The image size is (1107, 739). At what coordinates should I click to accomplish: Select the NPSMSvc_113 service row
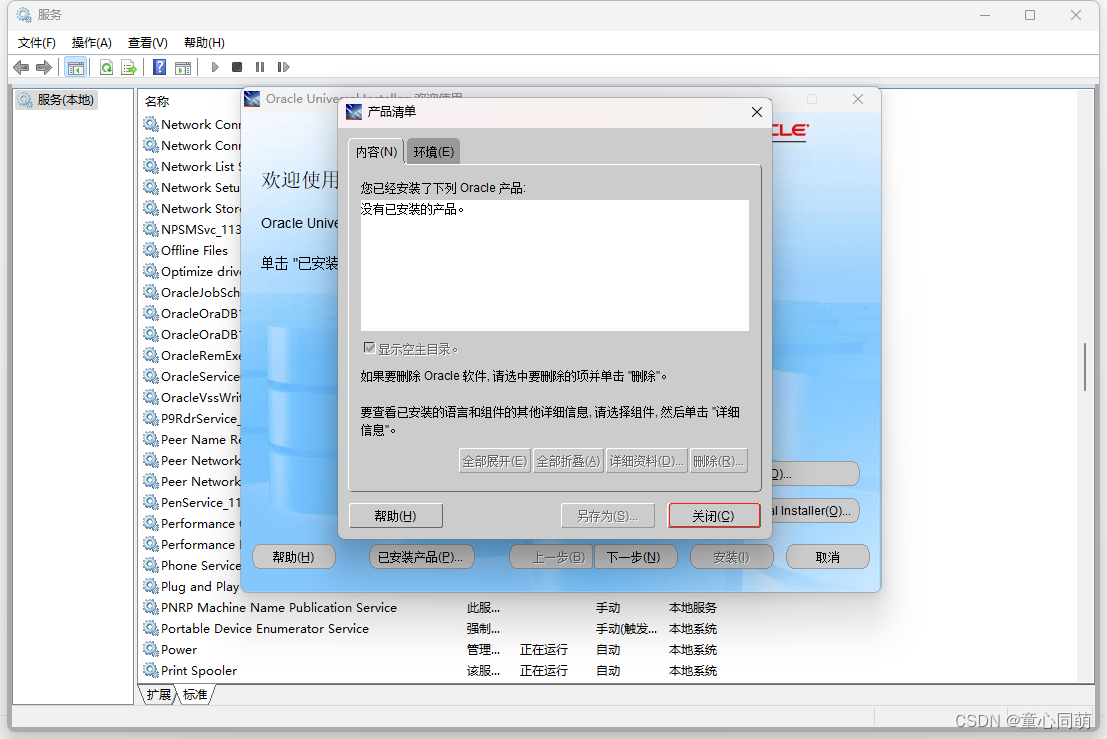coord(201,229)
